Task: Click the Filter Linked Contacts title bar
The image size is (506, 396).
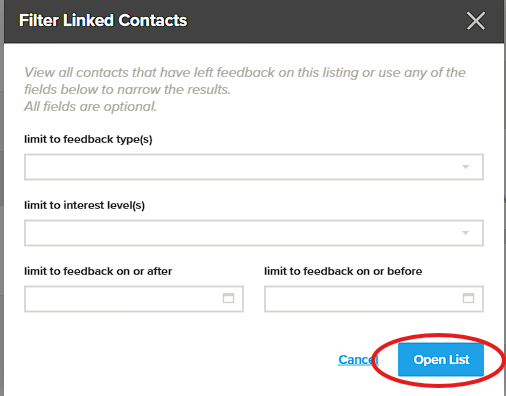Action: click(254, 21)
